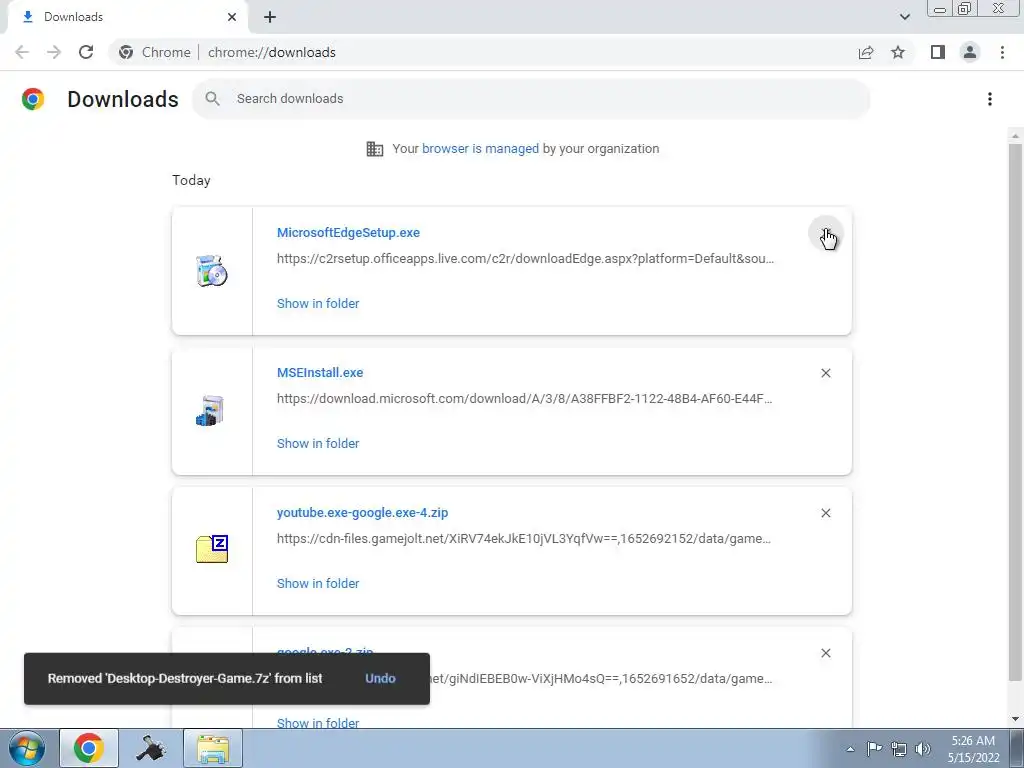
Task: Click the taskbar tool icon beside Chrome
Action: pos(151,748)
